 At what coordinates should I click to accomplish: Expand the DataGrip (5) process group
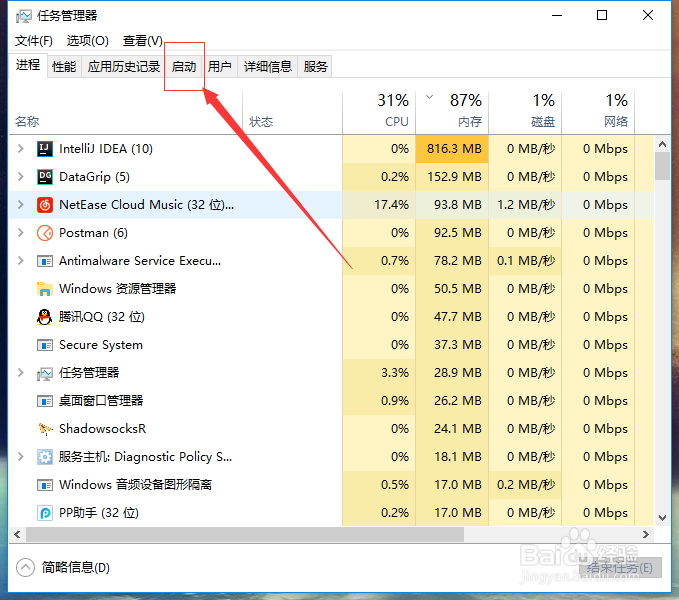point(20,177)
